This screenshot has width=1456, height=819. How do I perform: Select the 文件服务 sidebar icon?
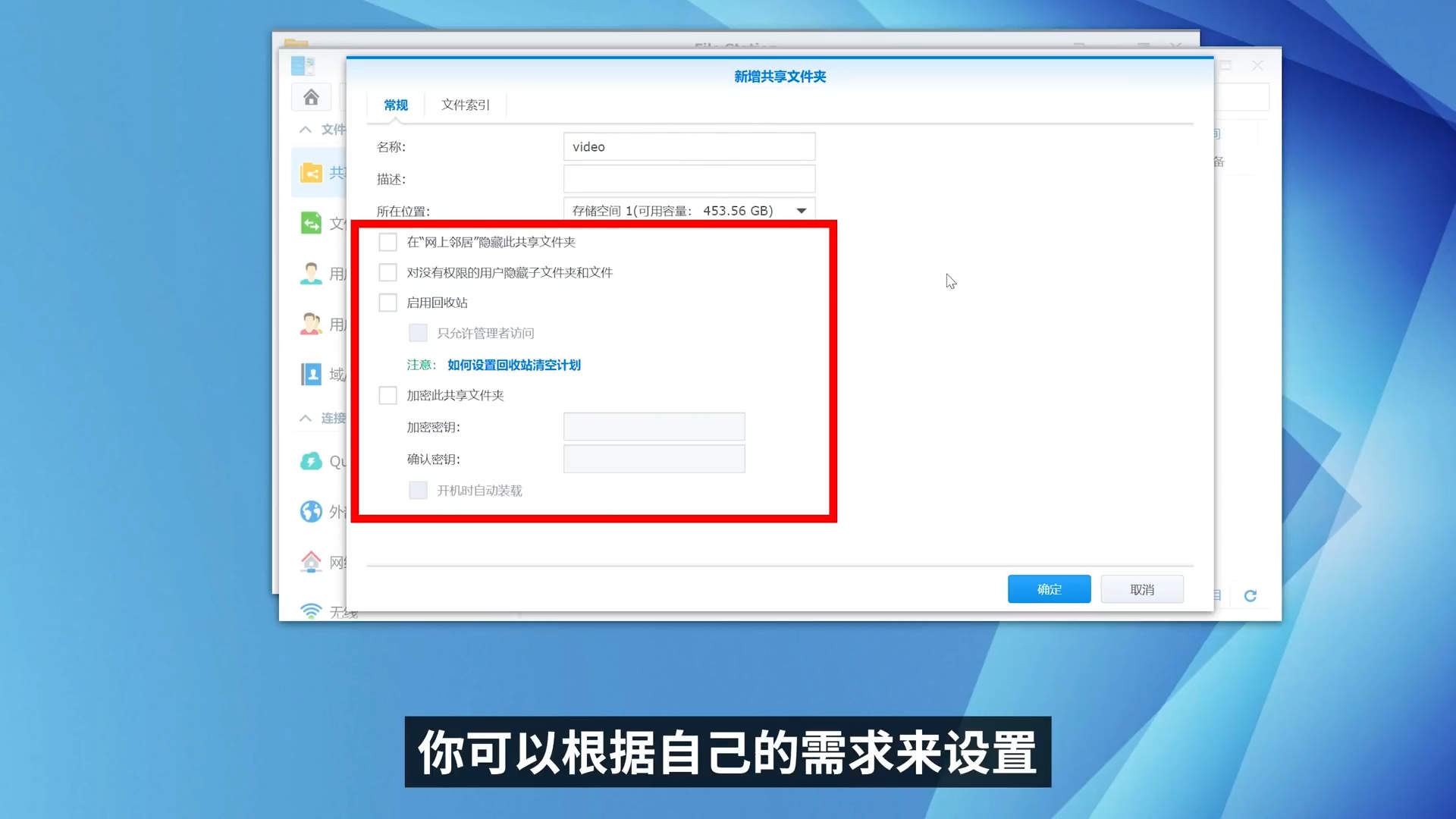point(312,224)
